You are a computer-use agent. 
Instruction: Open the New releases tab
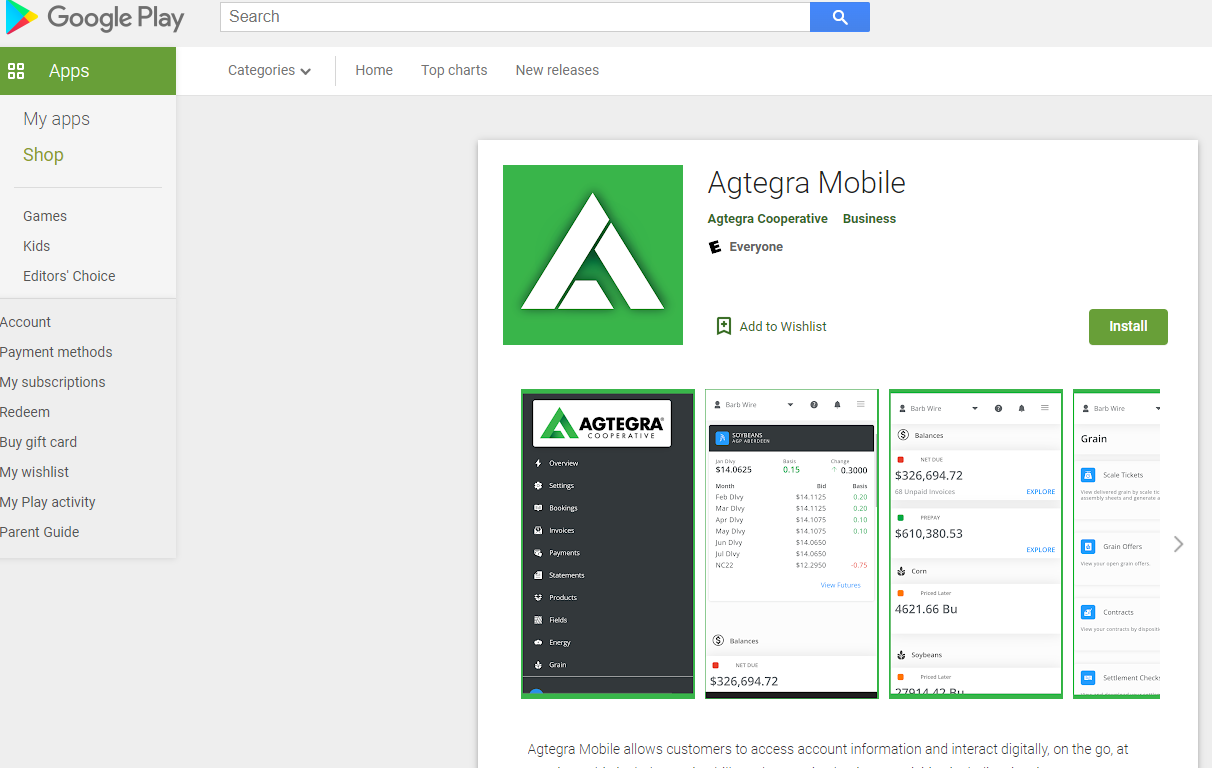[x=557, y=70]
